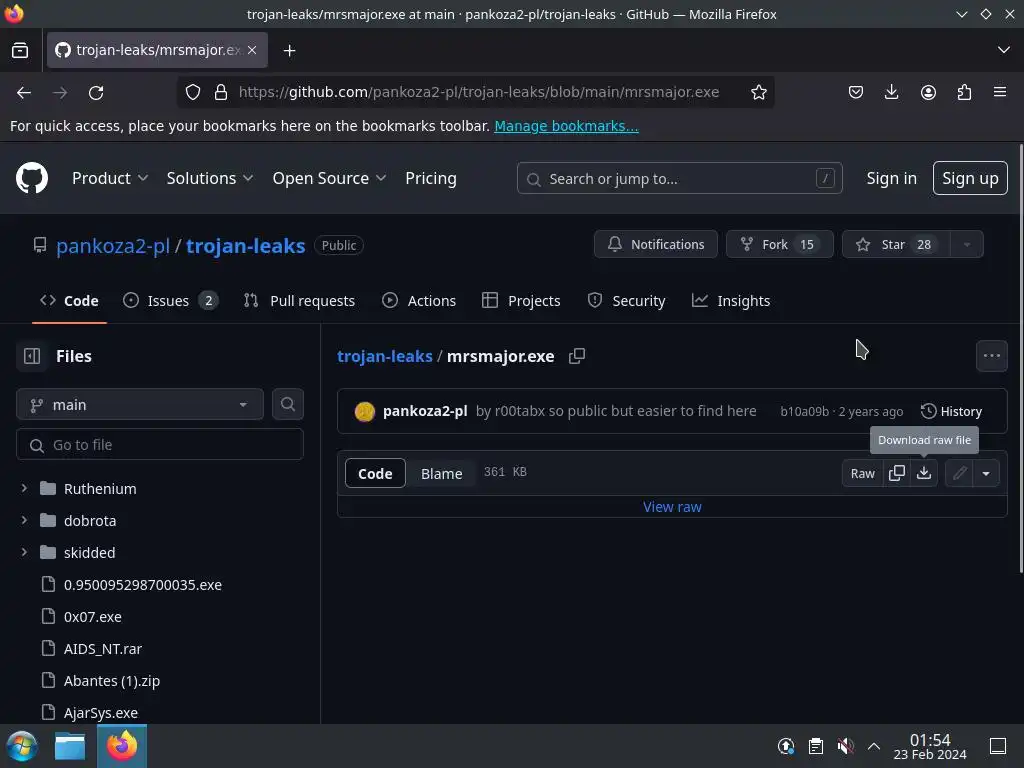This screenshot has height=768, width=1024.
Task: Show site tracking protection shield
Action: [193, 92]
